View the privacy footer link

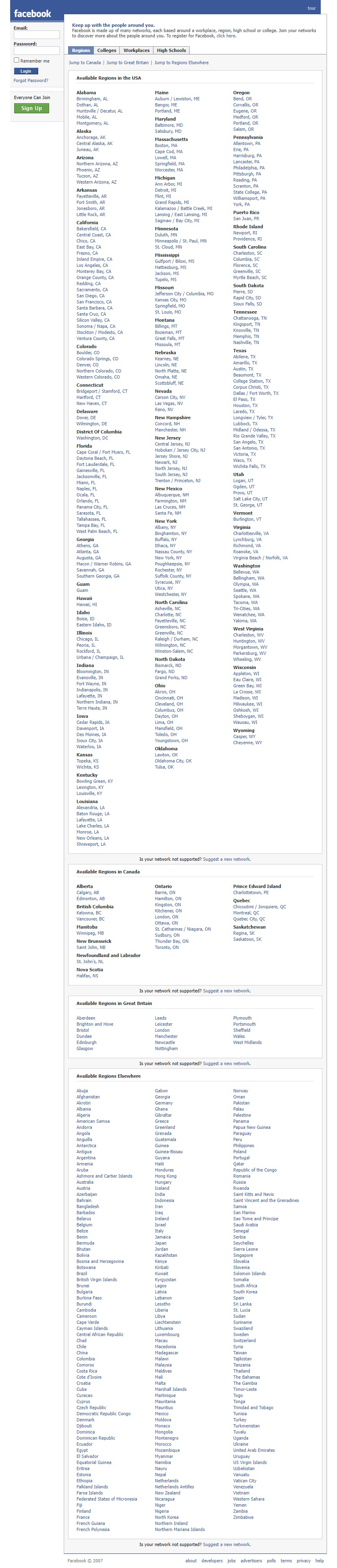pyautogui.click(x=304, y=1561)
